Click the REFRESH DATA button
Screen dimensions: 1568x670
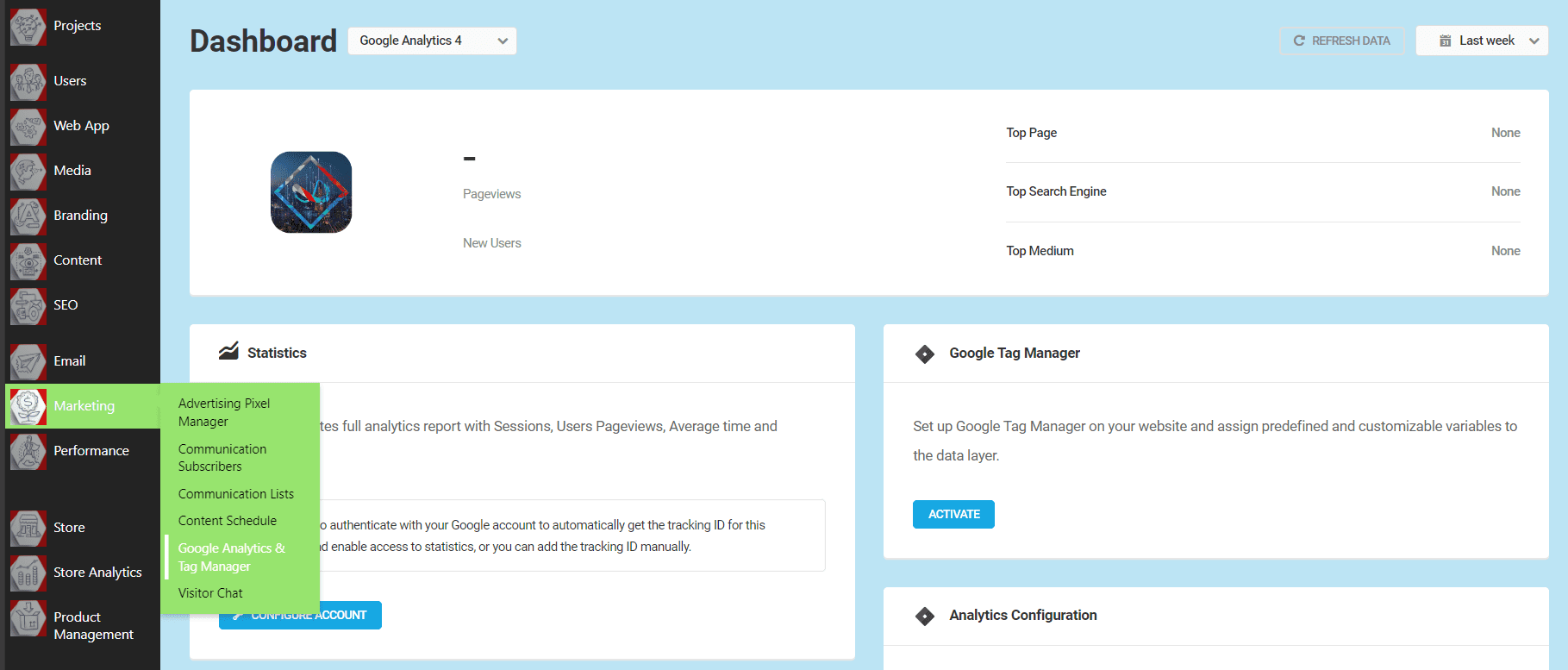[x=1342, y=41]
